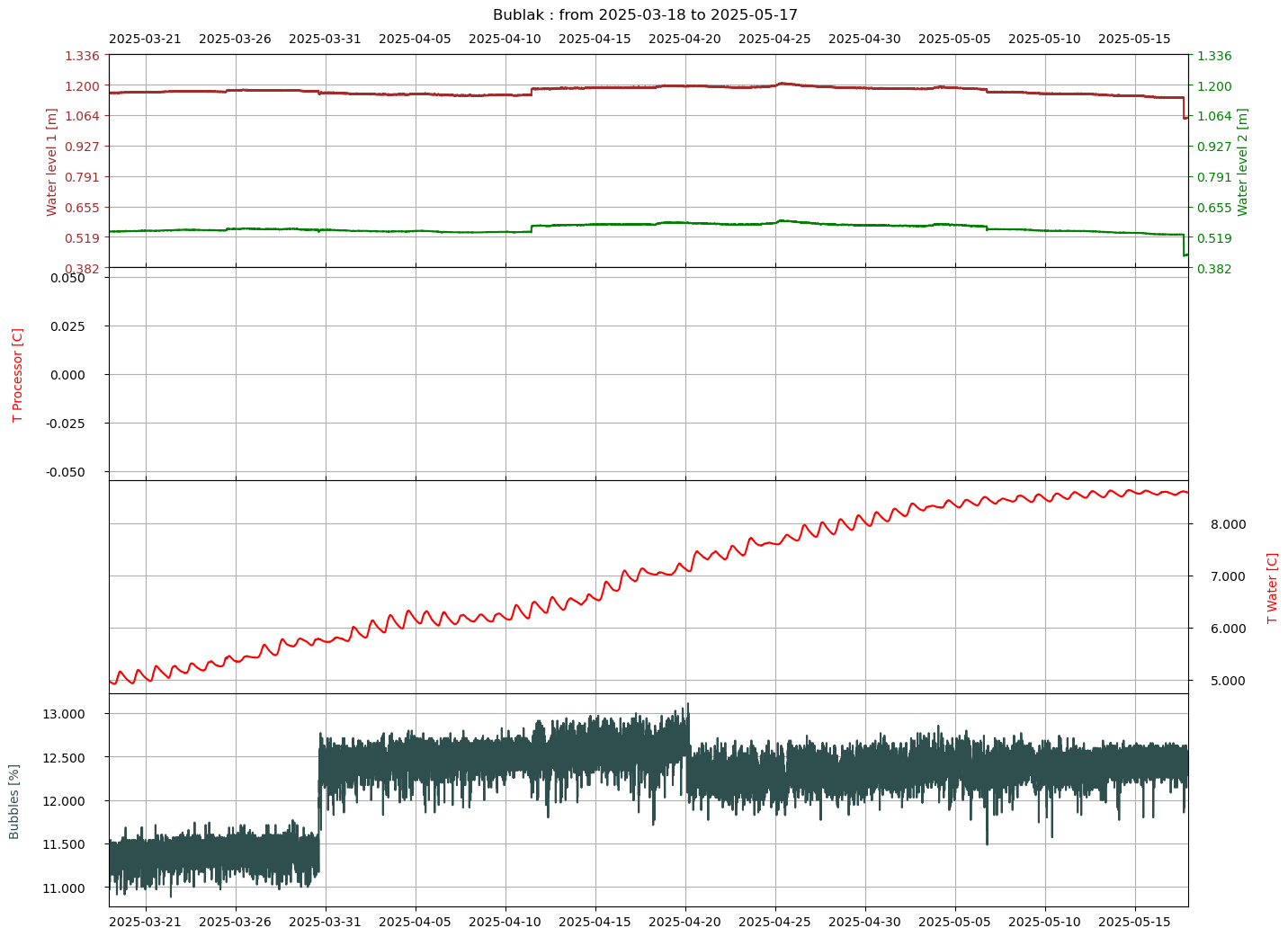Viewport: 1288px width, 937px height.
Task: Click the green 0.519 tick of Water level 2
Action: pos(1214,238)
